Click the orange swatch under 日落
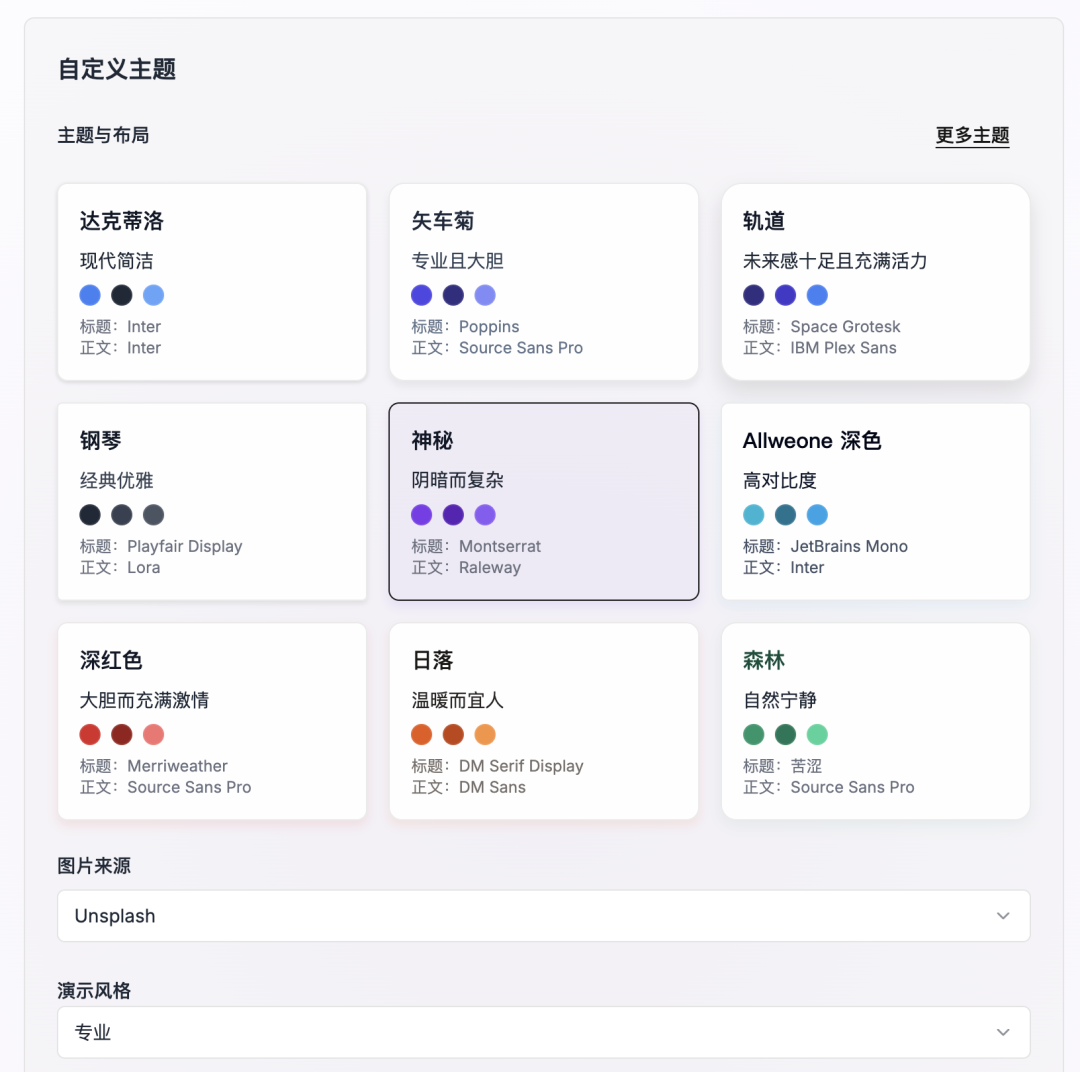 coord(421,734)
